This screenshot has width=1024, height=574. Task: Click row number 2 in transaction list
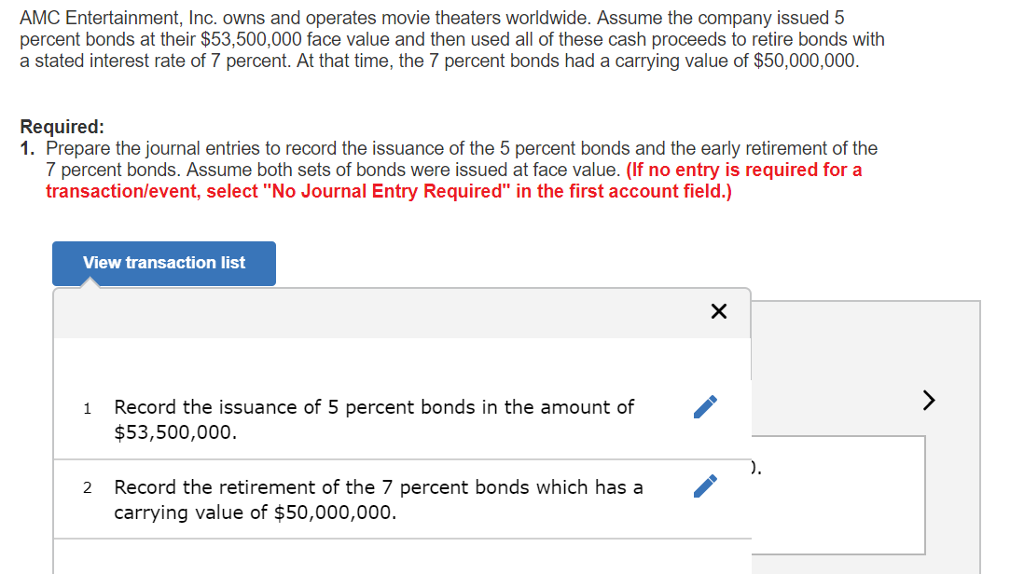point(88,488)
